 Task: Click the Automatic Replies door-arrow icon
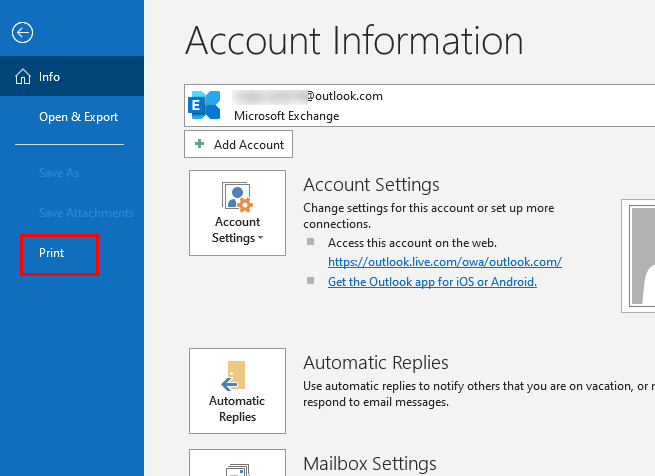[x=233, y=376]
